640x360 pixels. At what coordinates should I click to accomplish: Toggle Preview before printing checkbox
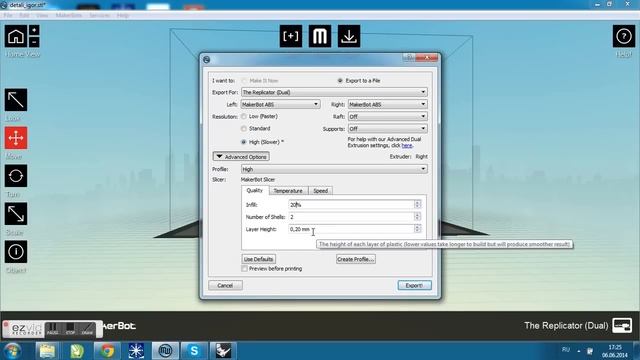coord(244,269)
